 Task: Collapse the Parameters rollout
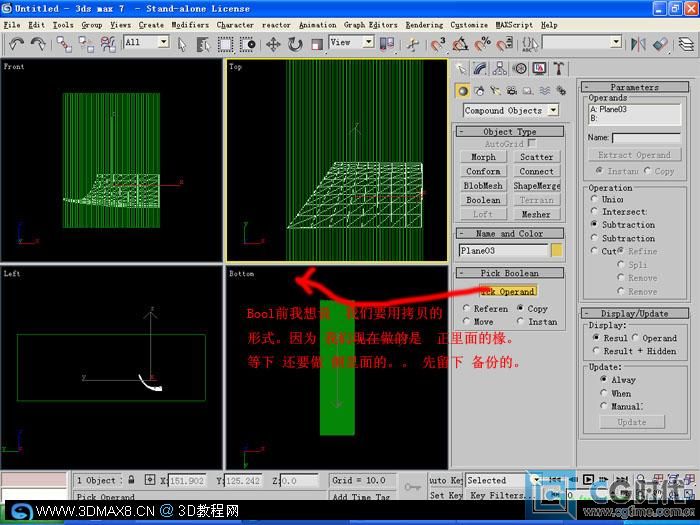(634, 87)
